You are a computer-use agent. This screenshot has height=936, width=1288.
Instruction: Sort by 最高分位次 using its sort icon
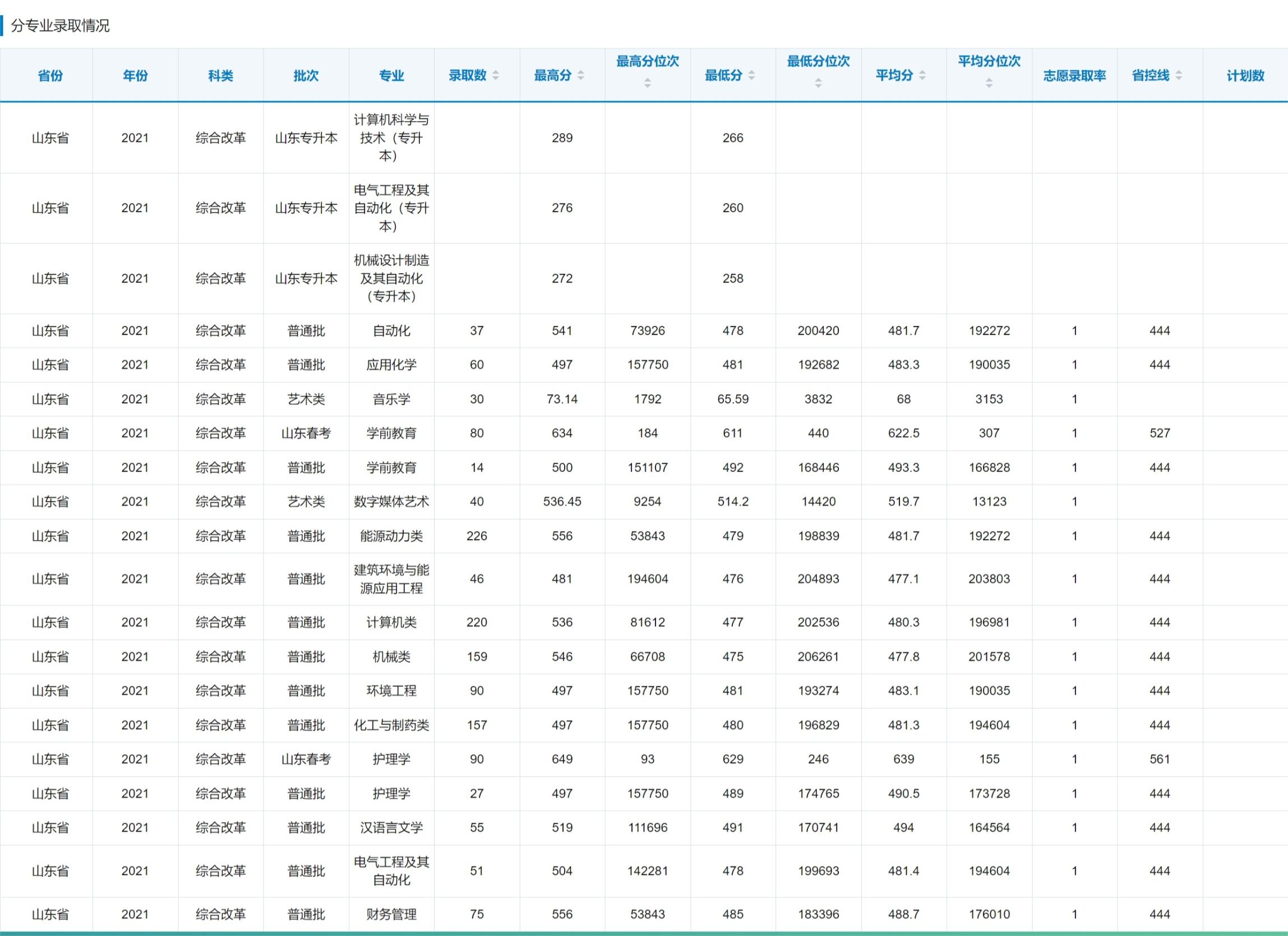click(x=648, y=84)
